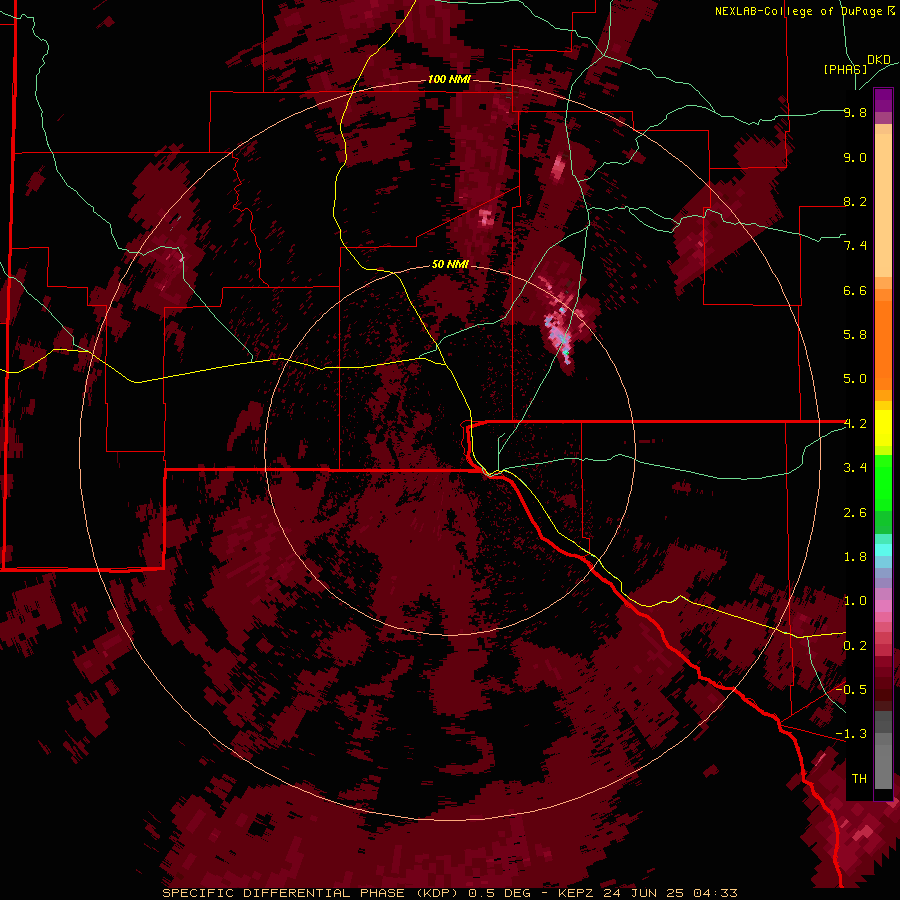Click the [PHAS] label by the legend
Screen dimensions: 900x900
click(x=845, y=69)
